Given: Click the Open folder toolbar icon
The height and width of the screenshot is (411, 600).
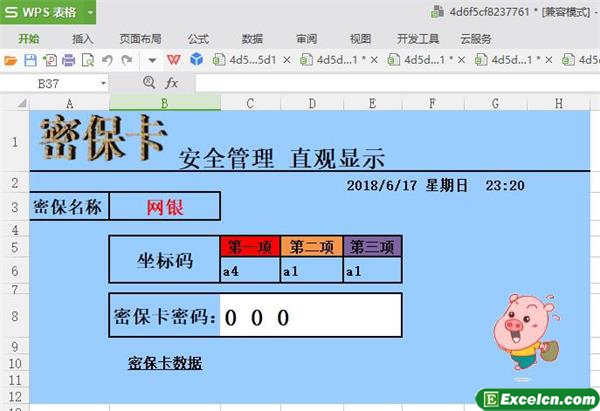Looking at the screenshot, I should (10, 60).
